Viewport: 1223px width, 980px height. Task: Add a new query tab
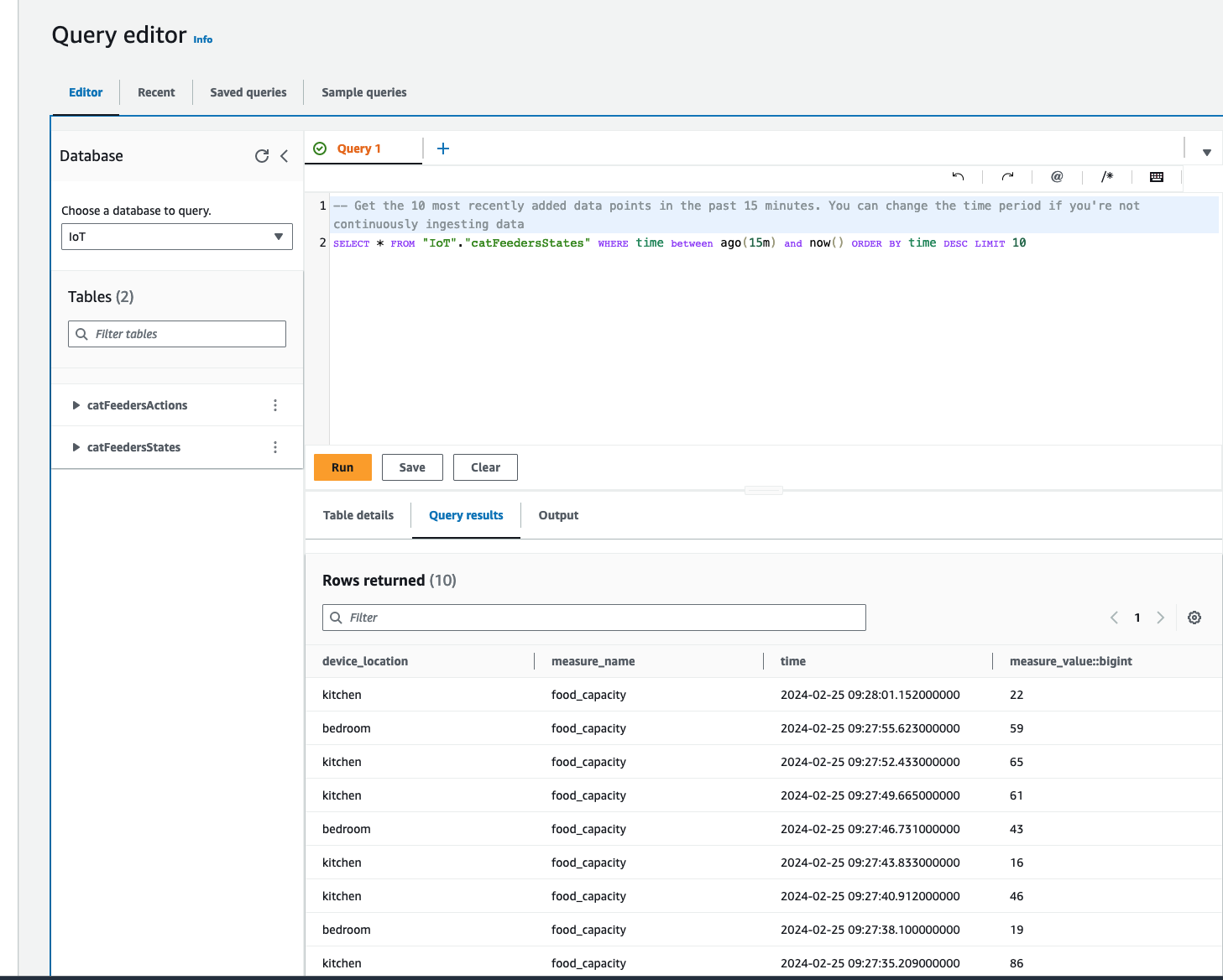(x=443, y=149)
